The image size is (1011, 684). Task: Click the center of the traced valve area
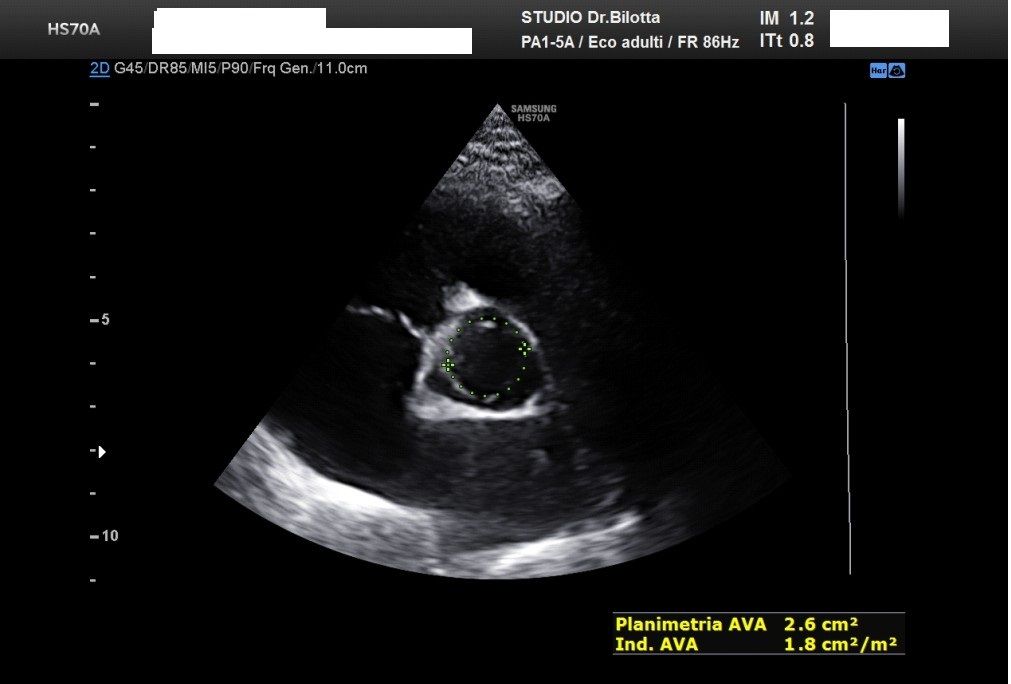tap(486, 358)
